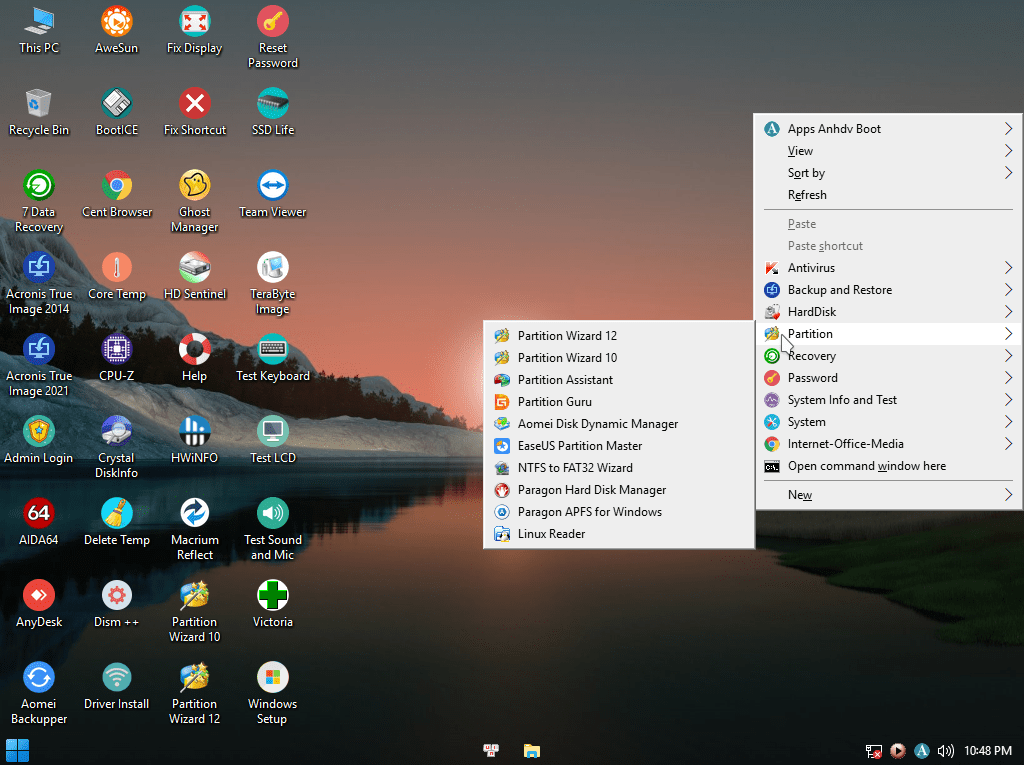Click the network tray icon
The height and width of the screenshot is (765, 1024).
[874, 751]
